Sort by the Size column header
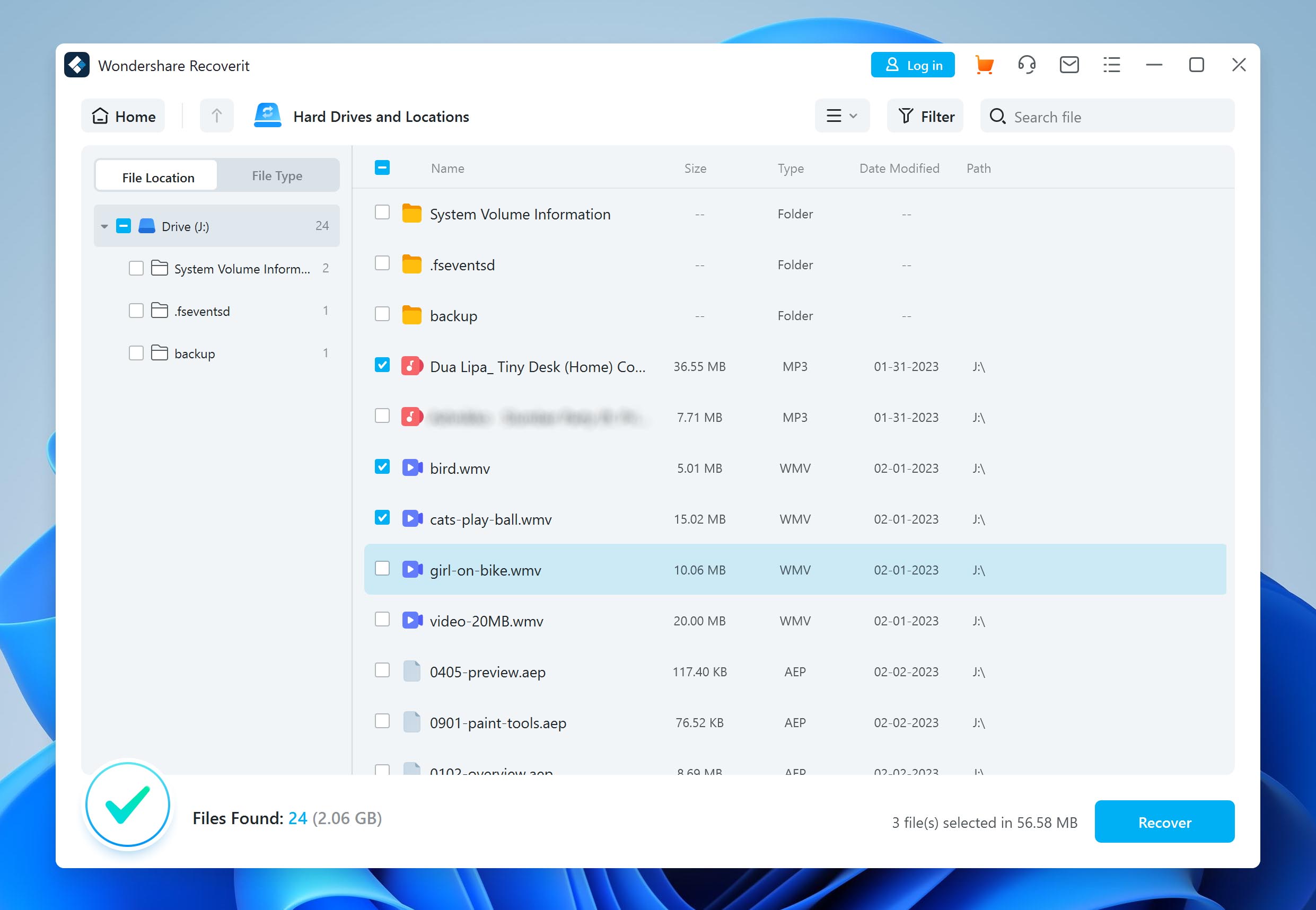Viewport: 1316px width, 910px height. pyautogui.click(x=695, y=168)
